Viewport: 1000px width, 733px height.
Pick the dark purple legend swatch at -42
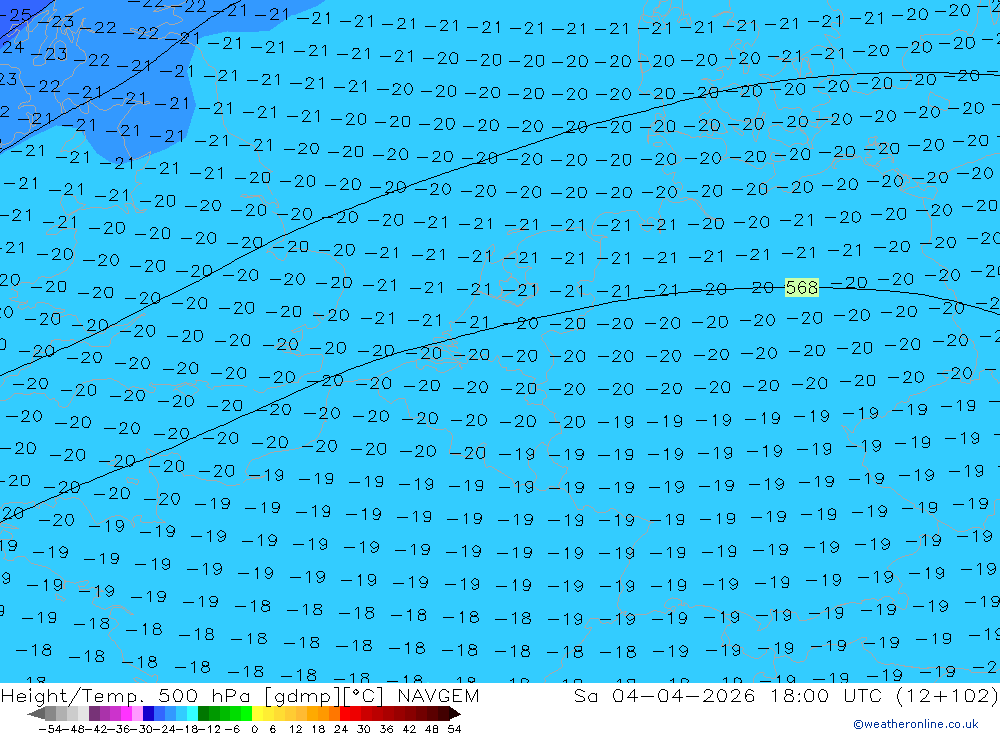point(94,714)
